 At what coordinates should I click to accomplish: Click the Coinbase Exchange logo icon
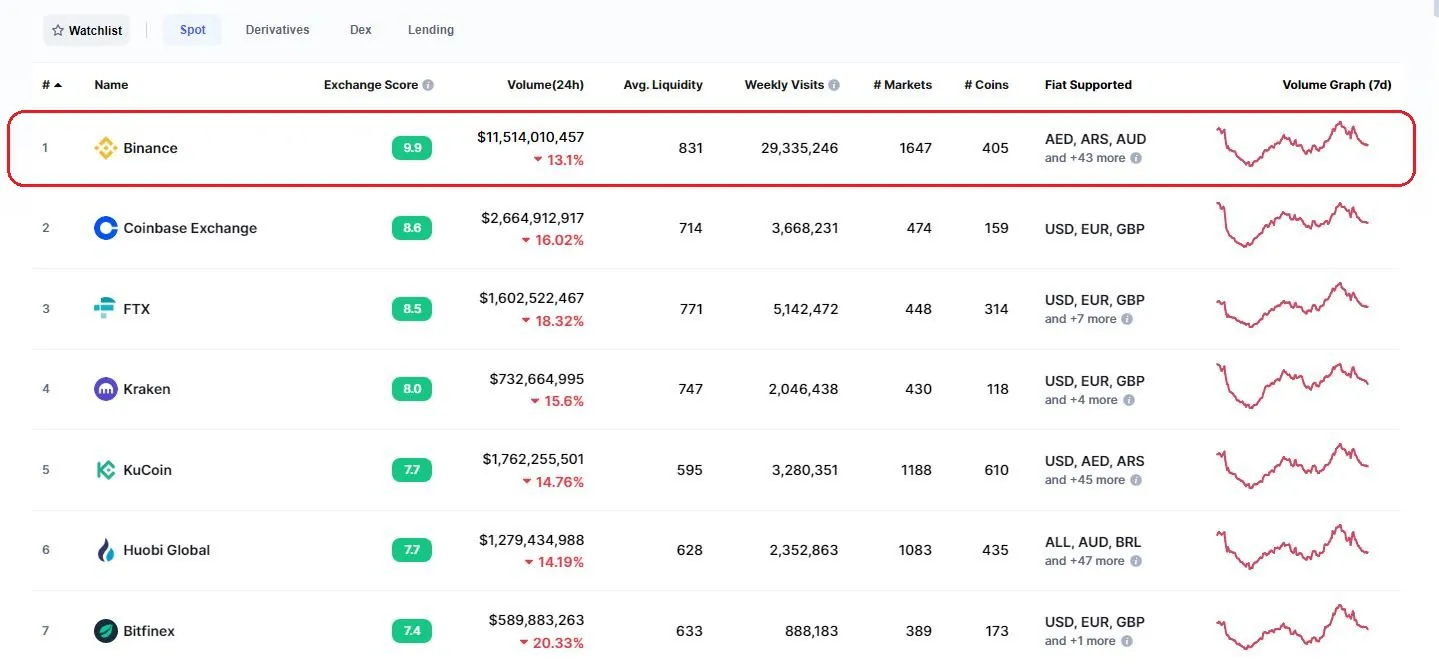[x=105, y=228]
